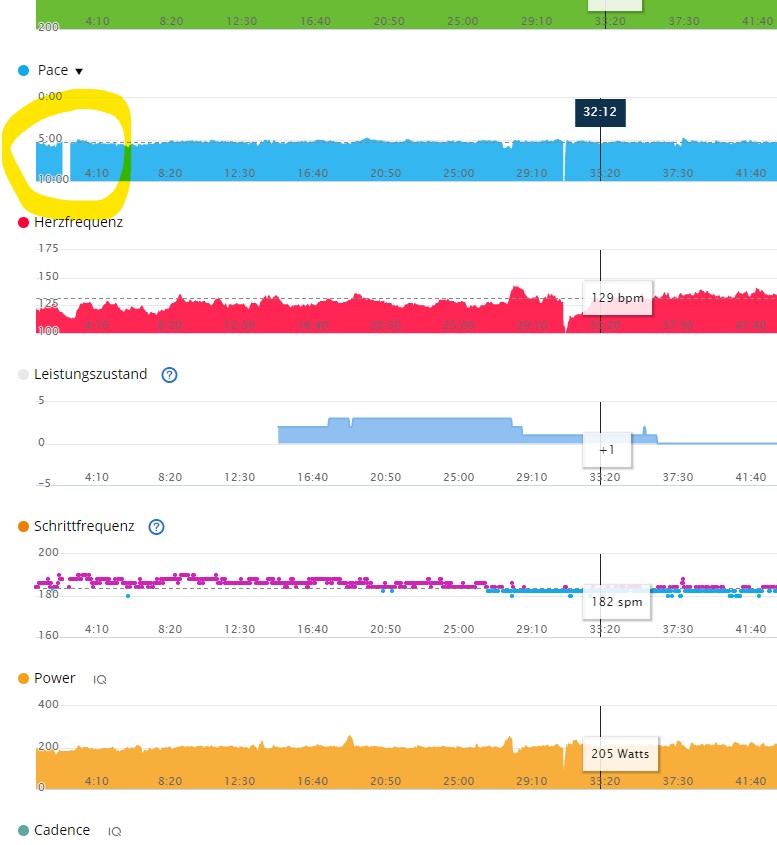Image resolution: width=777 pixels, height=845 pixels.
Task: Click the 205 Watts power tooltip
Action: tap(620, 754)
